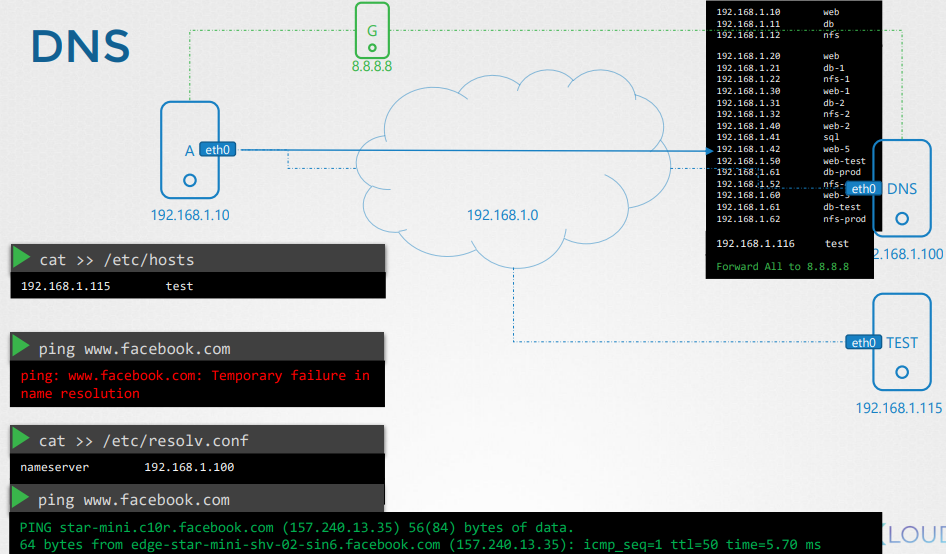Image resolution: width=946 pixels, height=554 pixels.
Task: Click DNS table row 192.168.1.22 nfs-1
Action: click(783, 79)
